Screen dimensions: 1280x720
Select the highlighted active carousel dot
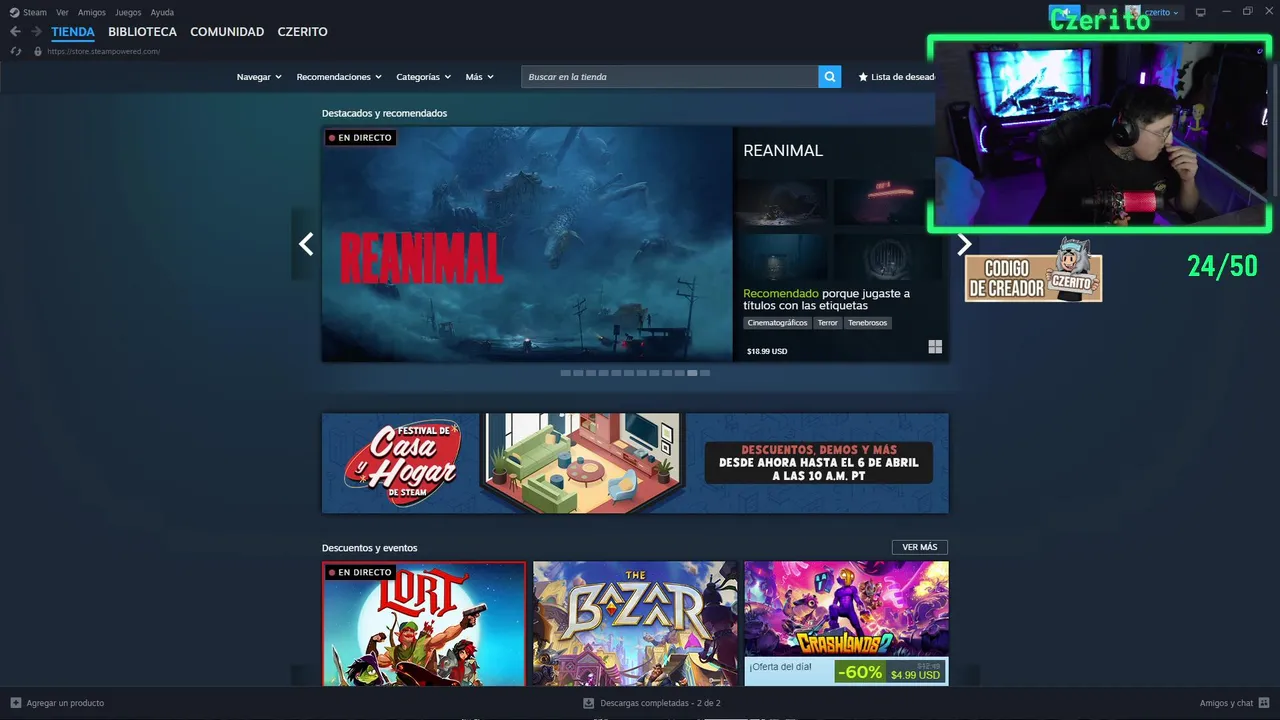pos(692,373)
